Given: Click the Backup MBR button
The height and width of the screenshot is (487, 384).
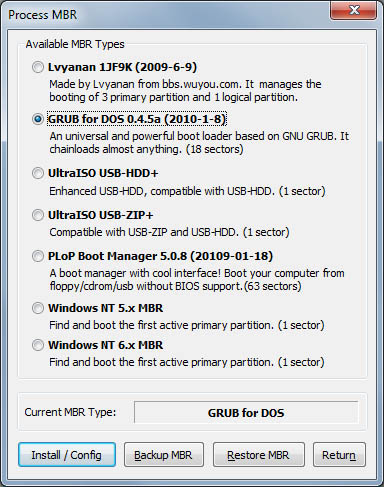Looking at the screenshot, I should 164,454.
